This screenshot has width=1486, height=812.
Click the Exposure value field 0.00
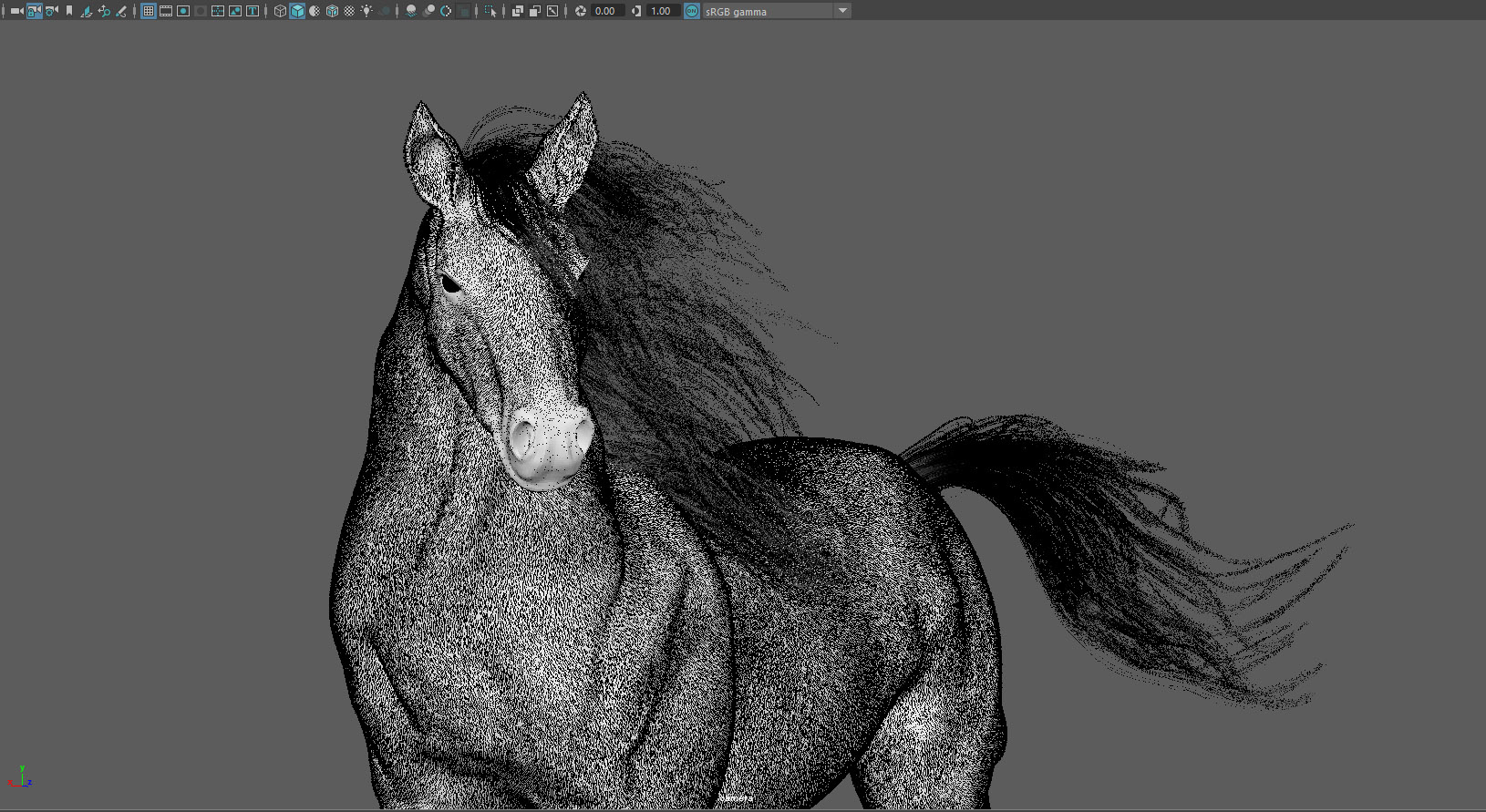tap(607, 11)
